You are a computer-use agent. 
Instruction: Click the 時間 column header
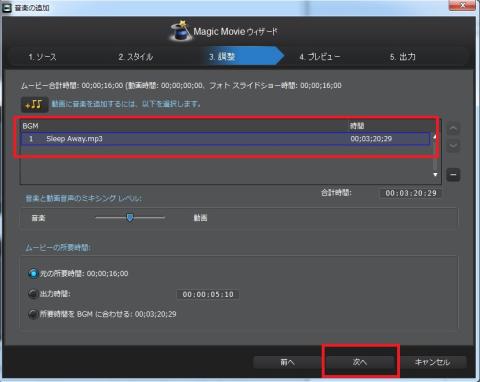tap(357, 126)
